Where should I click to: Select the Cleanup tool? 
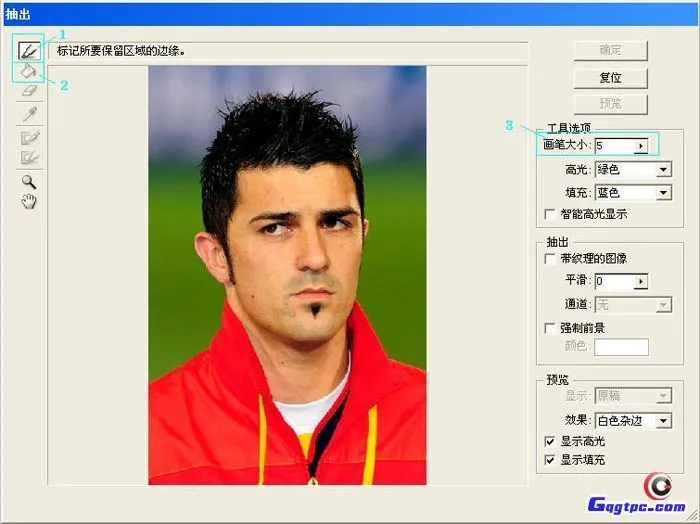29,136
